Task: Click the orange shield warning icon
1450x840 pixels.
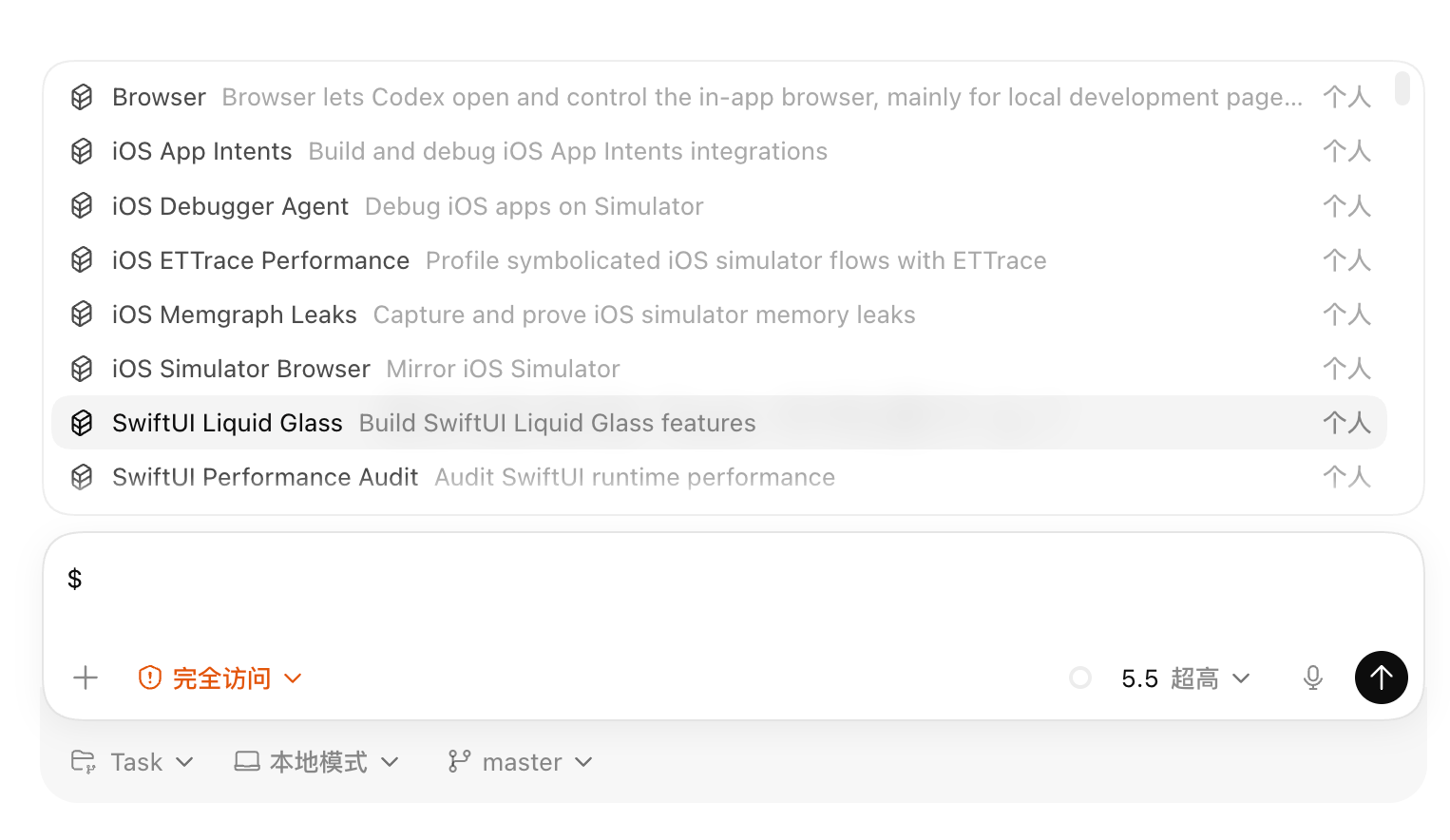Action: coord(150,678)
